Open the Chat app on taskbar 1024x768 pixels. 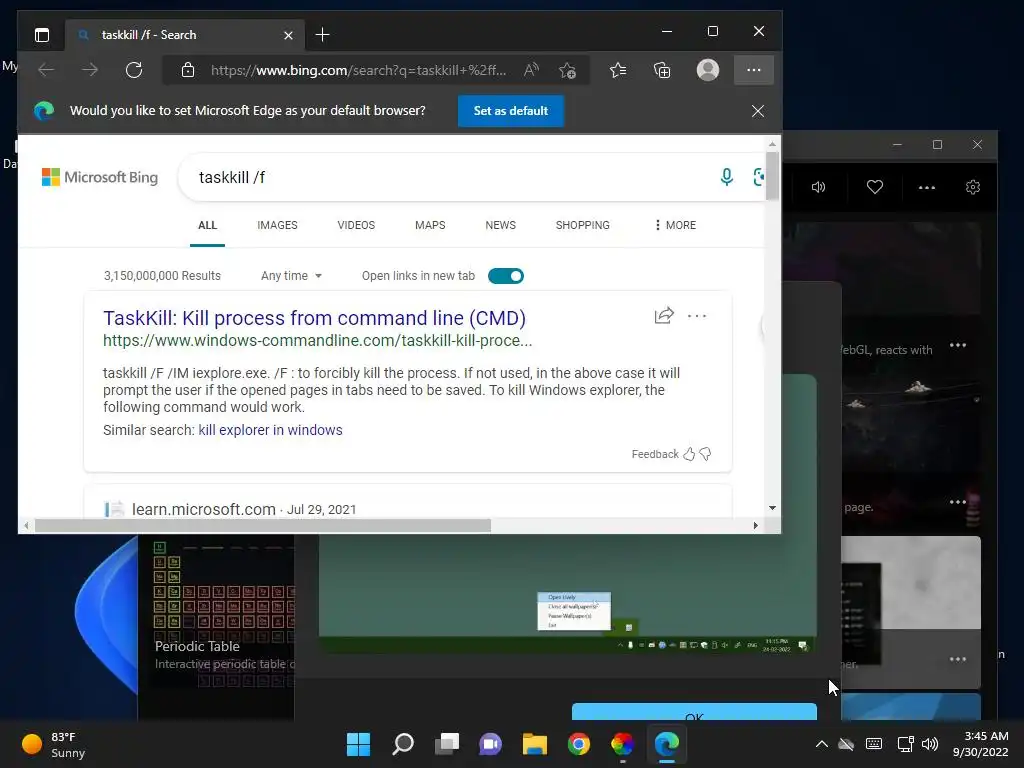pos(490,744)
